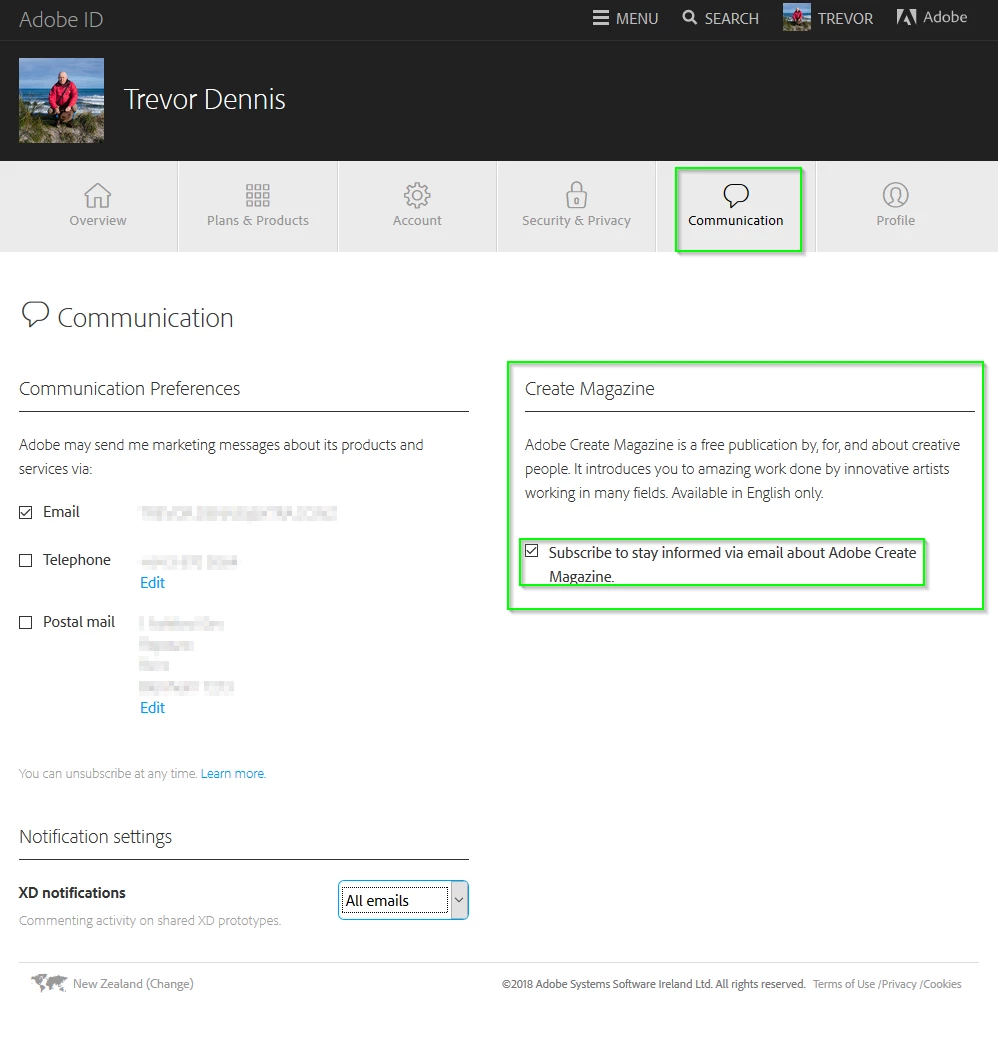Click the Profile person icon

[x=895, y=195]
